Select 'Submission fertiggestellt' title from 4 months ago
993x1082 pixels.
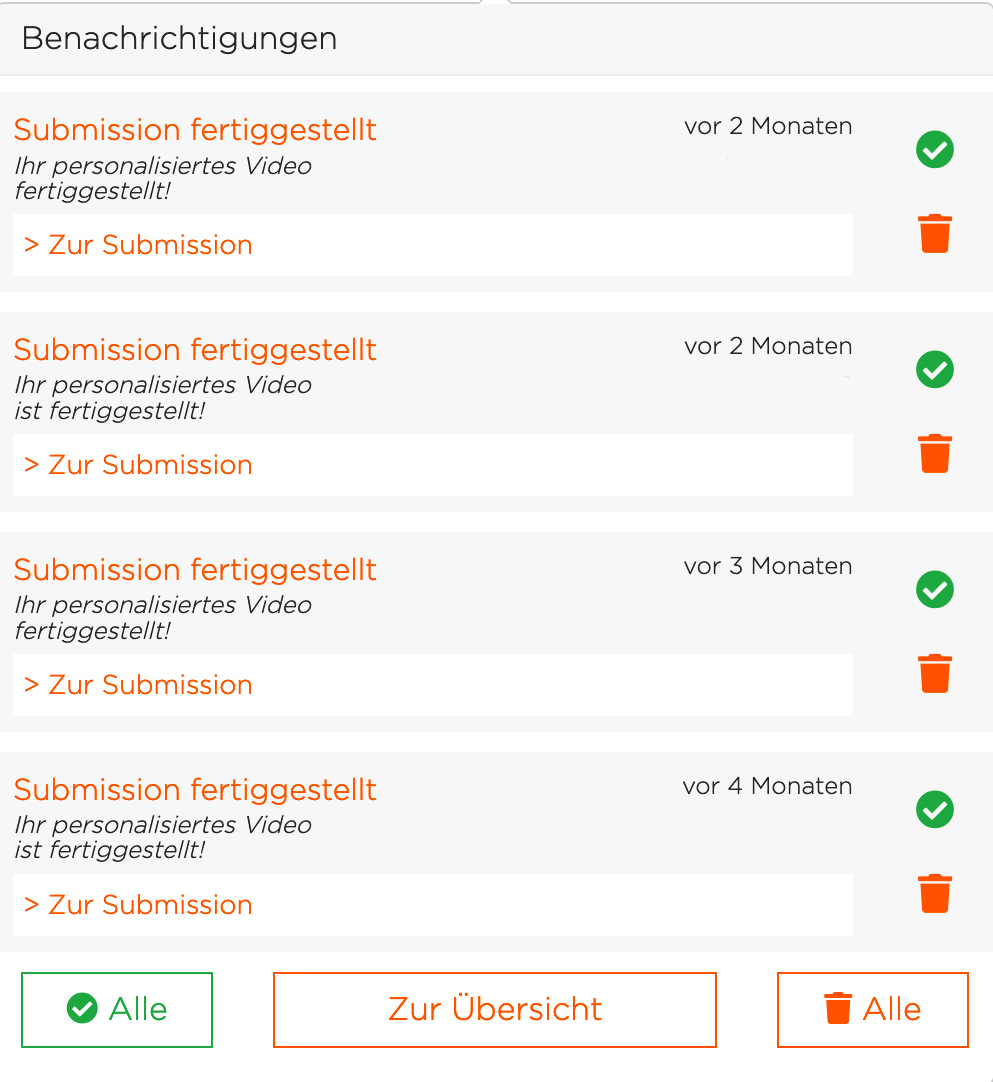click(195, 791)
